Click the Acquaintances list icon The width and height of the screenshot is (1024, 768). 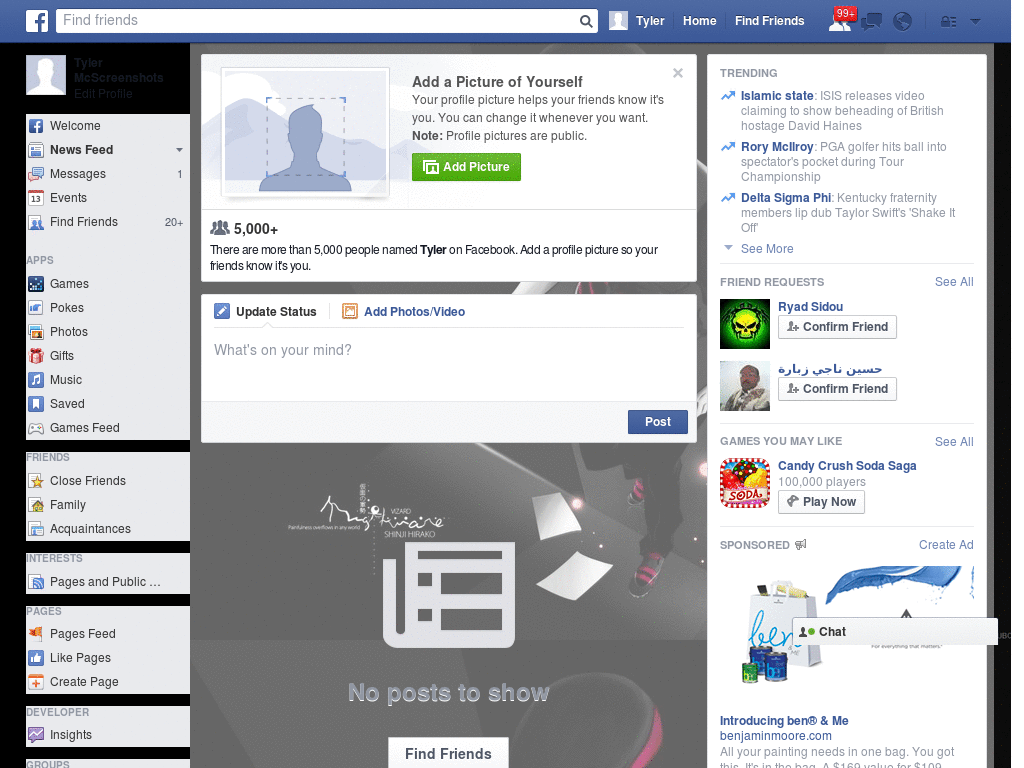[x=36, y=529]
